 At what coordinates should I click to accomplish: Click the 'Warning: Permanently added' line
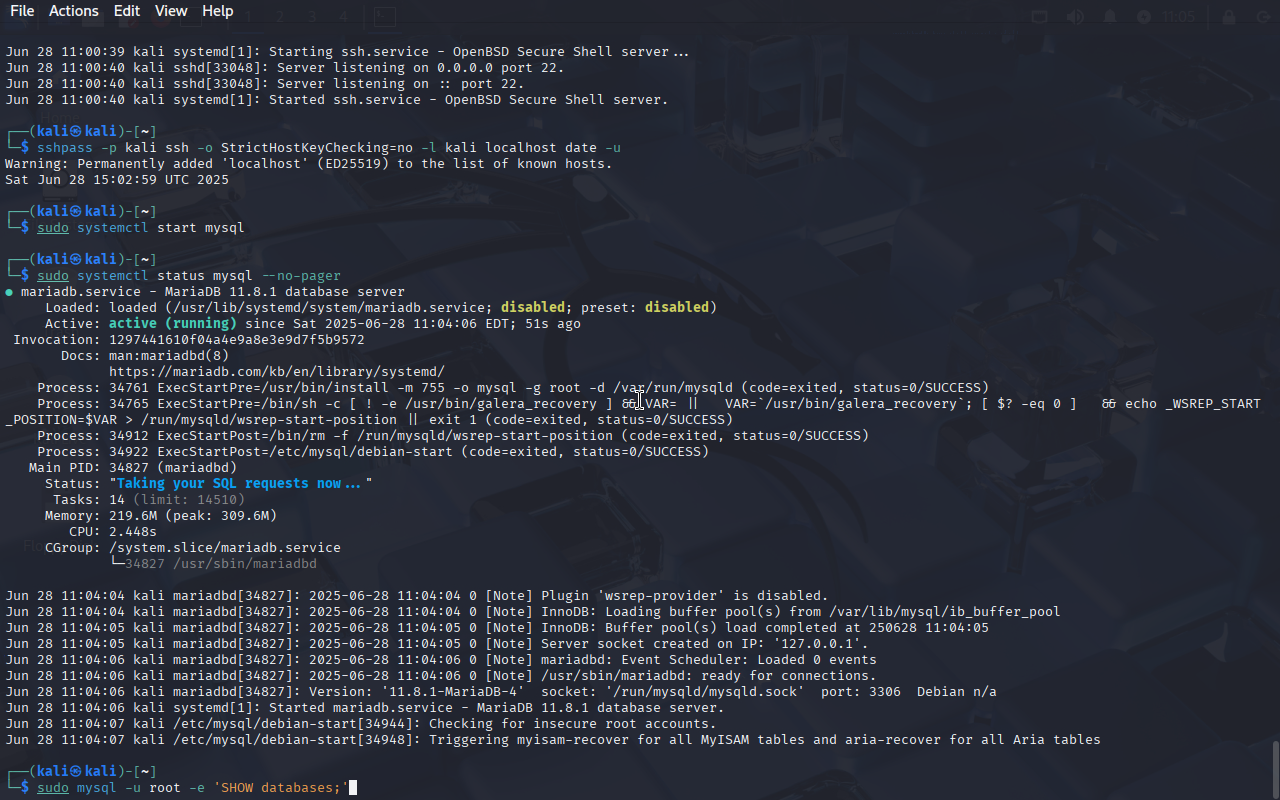point(309,164)
